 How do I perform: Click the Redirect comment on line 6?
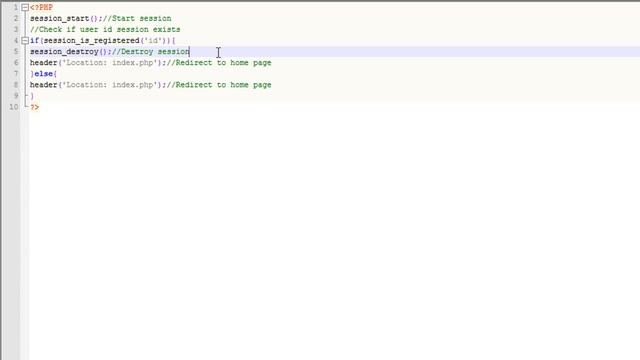point(219,62)
